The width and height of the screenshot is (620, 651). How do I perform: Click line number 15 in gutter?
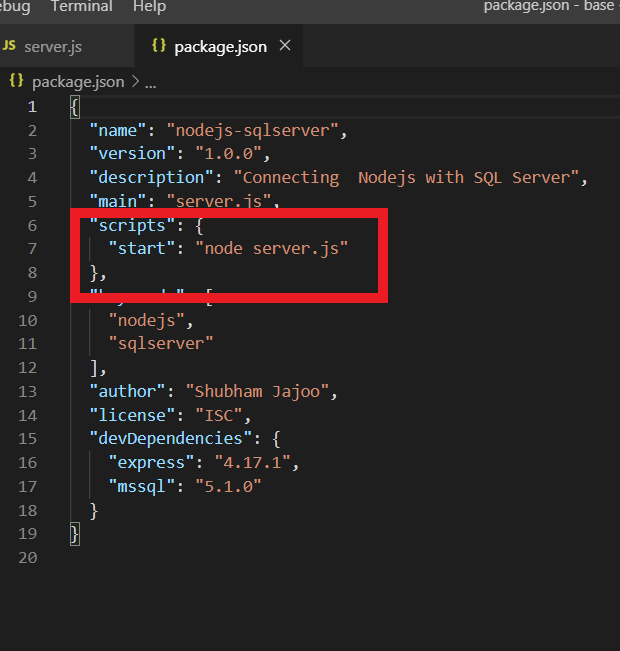(x=28, y=439)
